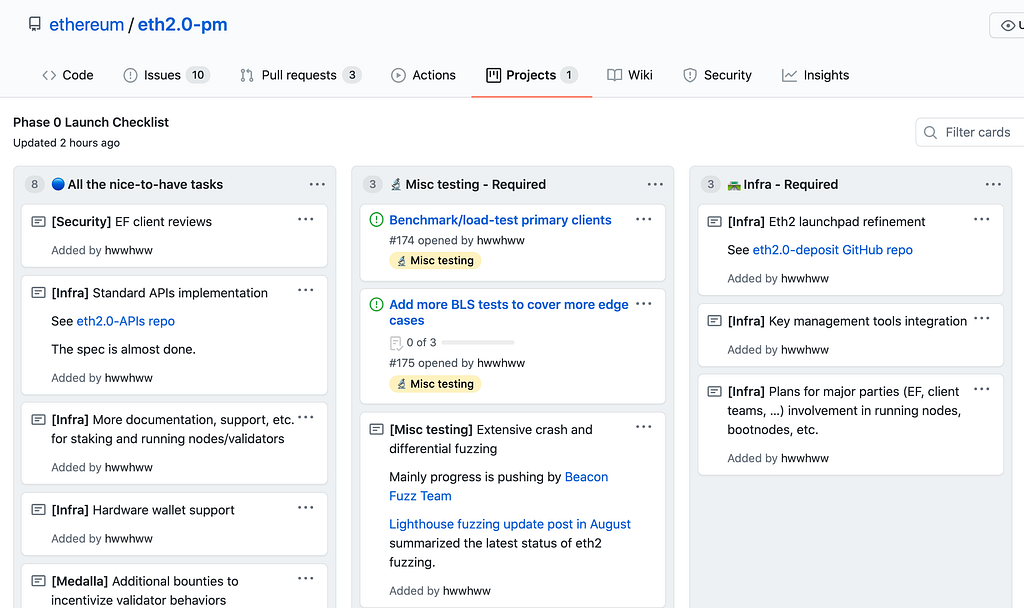Click the note icon on Hardware wallet support card

pos(38,510)
